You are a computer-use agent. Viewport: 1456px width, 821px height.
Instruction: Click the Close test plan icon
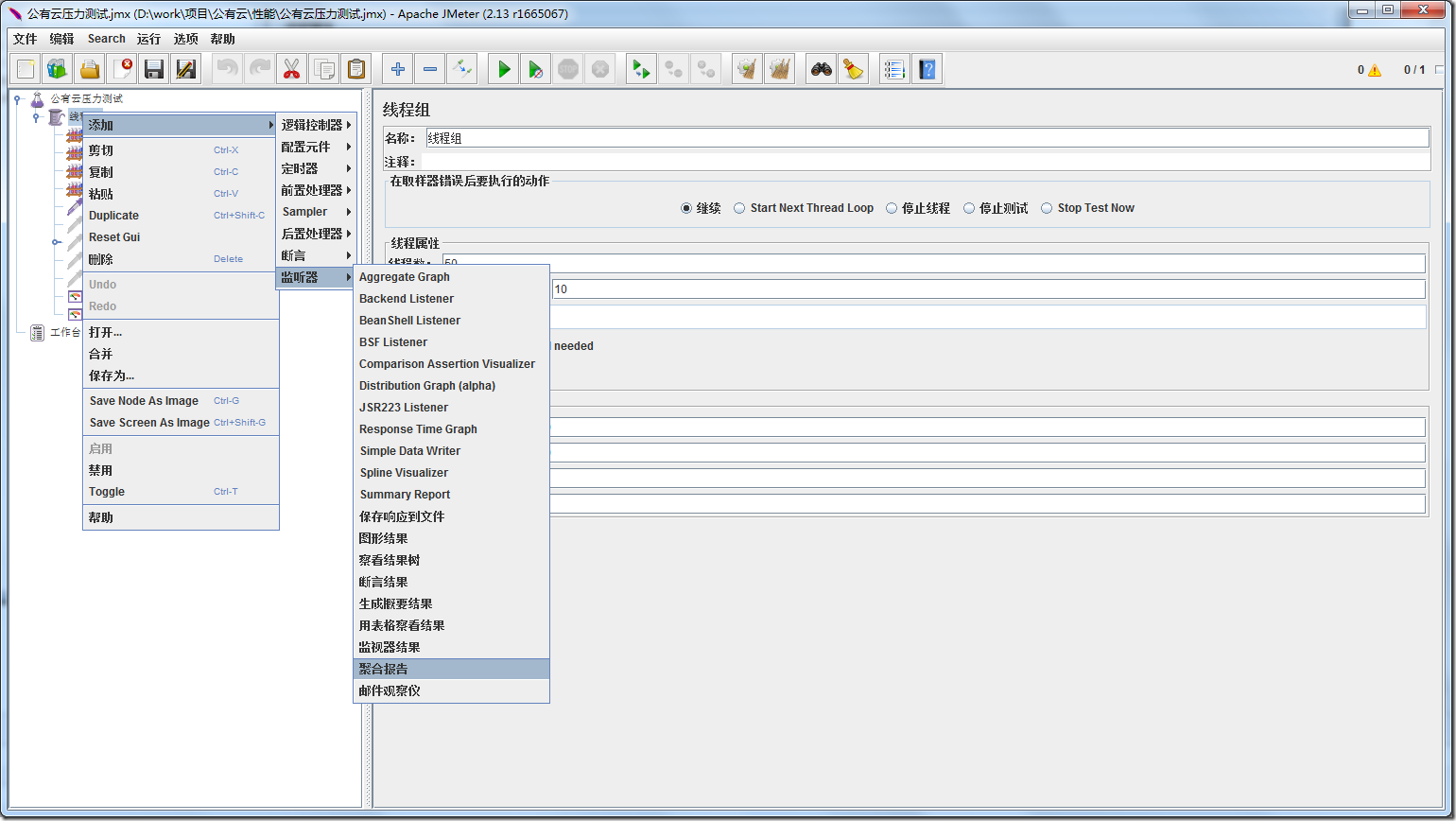(122, 69)
